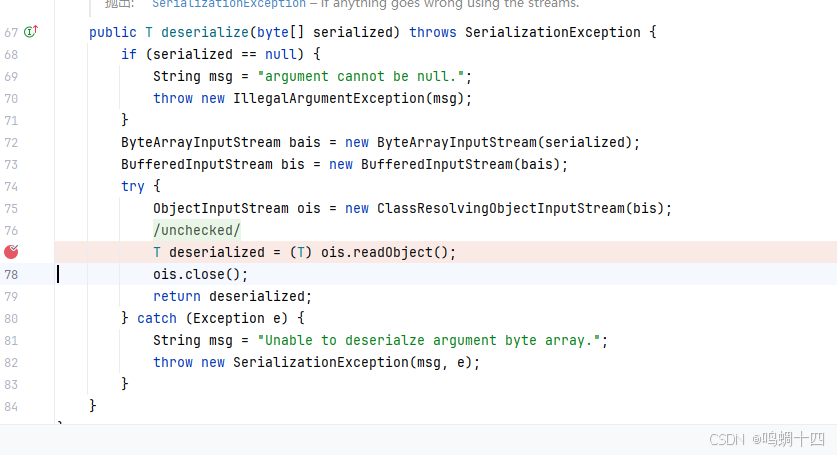Click the "Unable to deserialze argument byte array." string
The width and height of the screenshot is (837, 455).
click(x=429, y=340)
